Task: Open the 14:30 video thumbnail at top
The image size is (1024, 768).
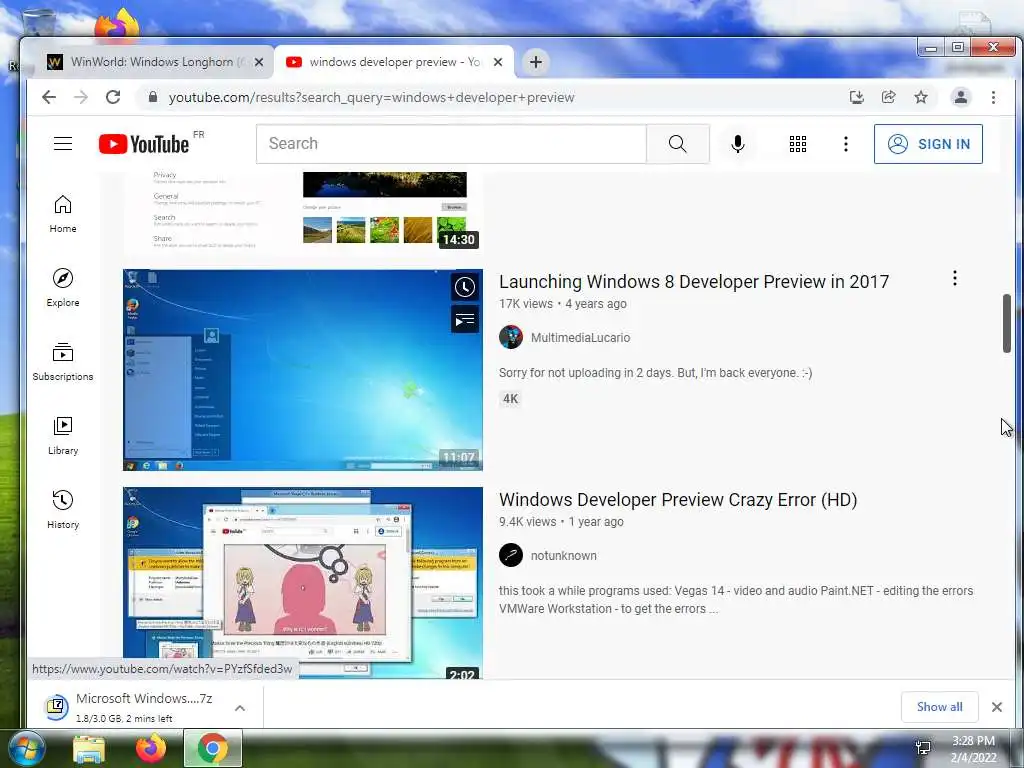Action: [x=302, y=212]
